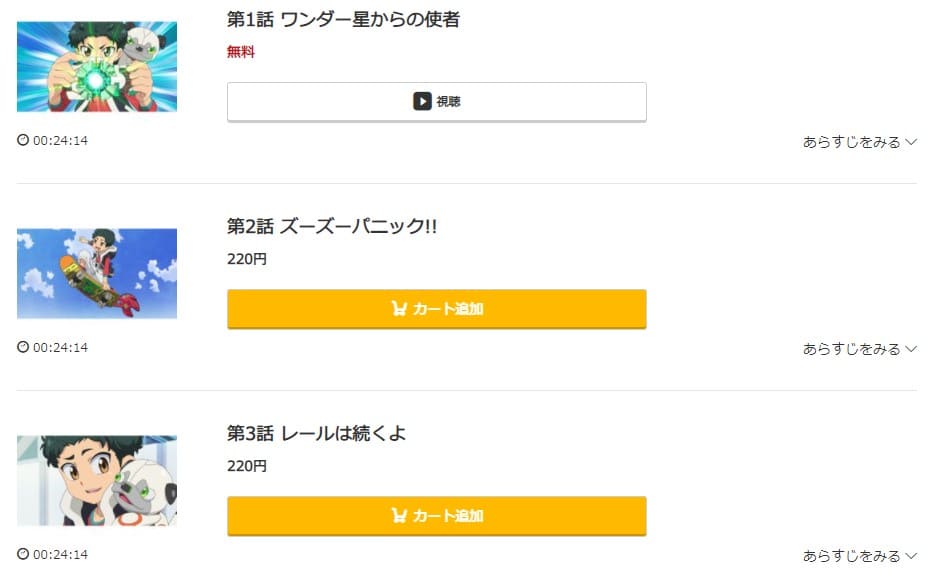Click the title 第2話 ズーズーパニック!!
Viewport: 938px width, 576px height.
332,227
